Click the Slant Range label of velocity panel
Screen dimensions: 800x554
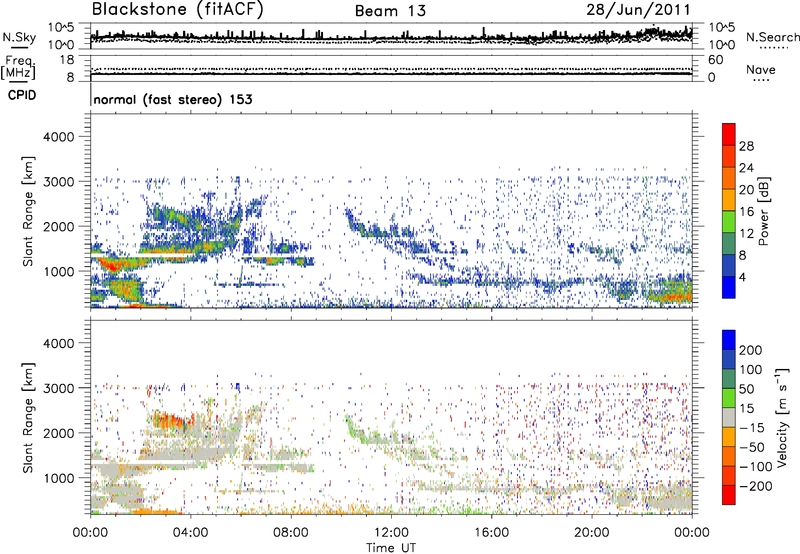(x=28, y=418)
